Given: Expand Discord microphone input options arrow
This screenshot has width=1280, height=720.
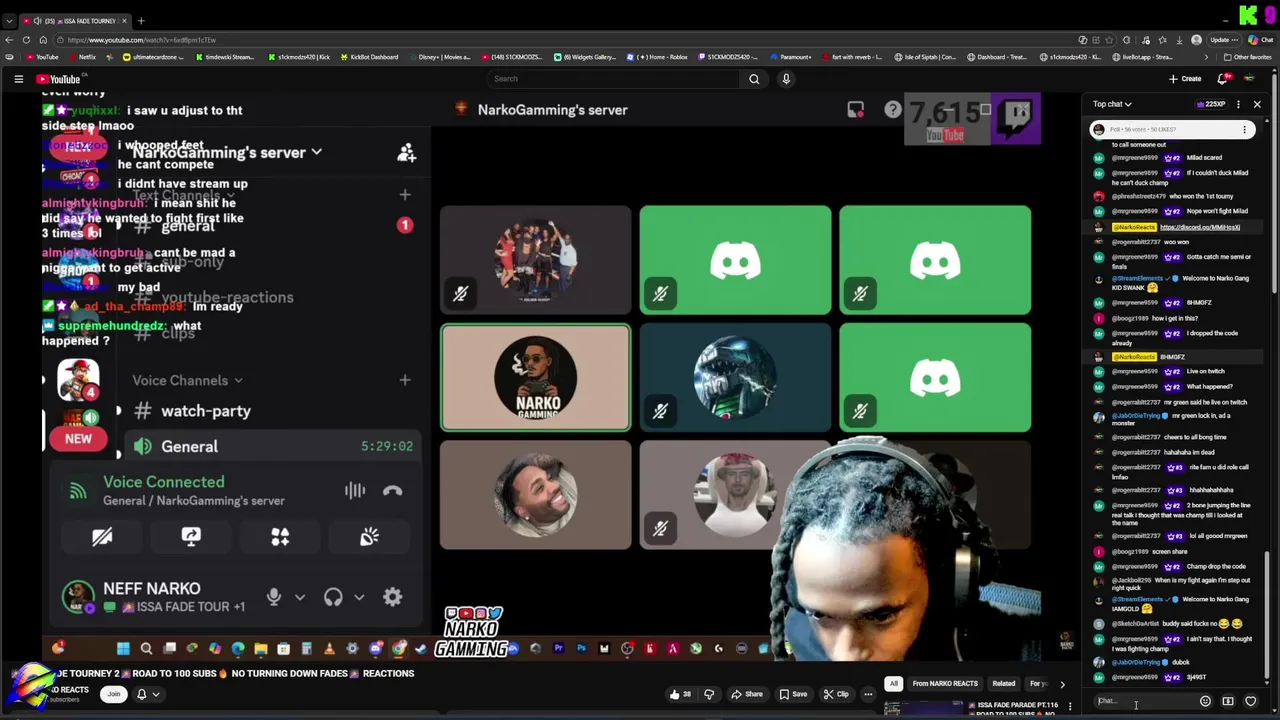Looking at the screenshot, I should pyautogui.click(x=299, y=597).
